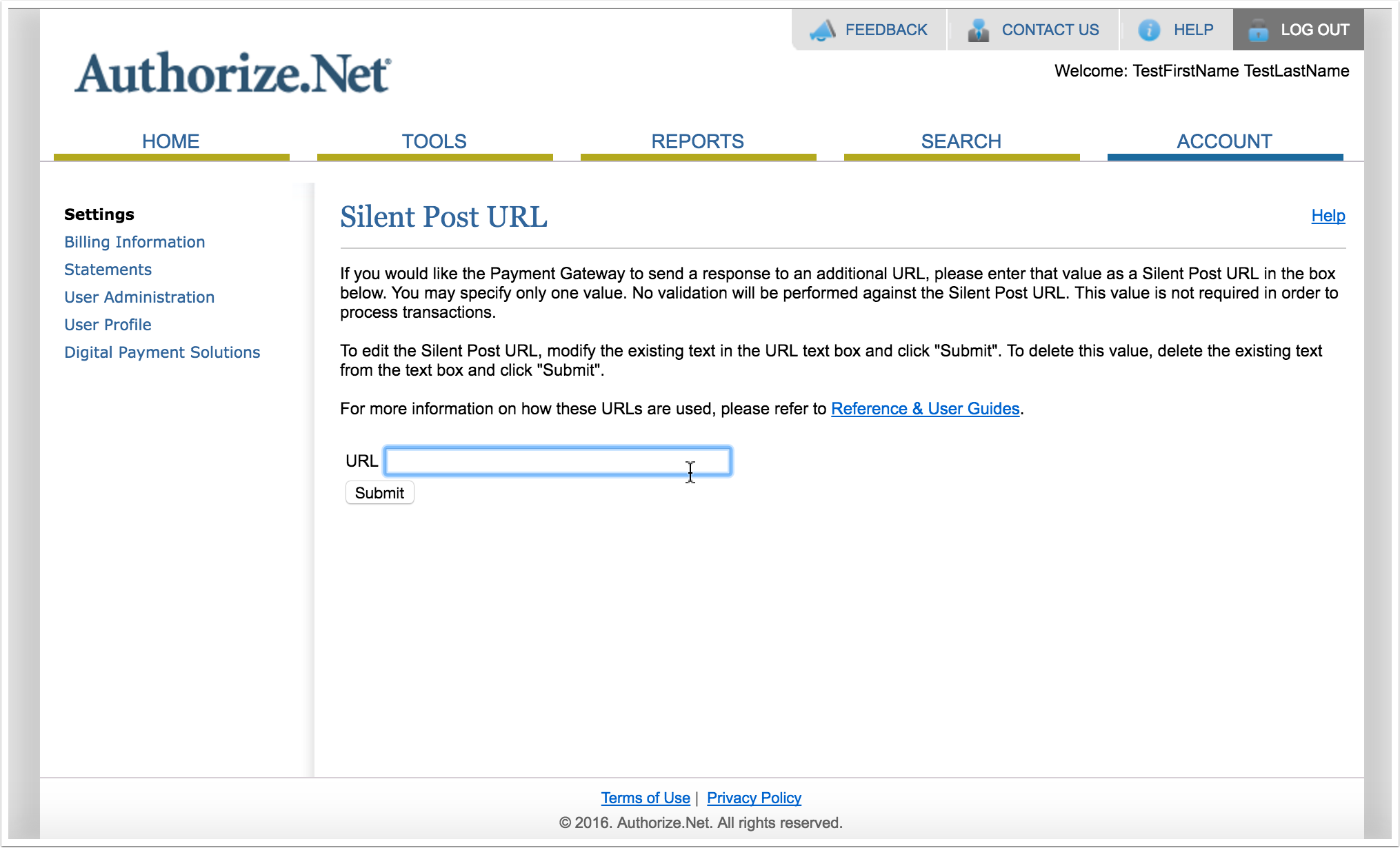This screenshot has height=848, width=1400.
Task: Open Reference & User Guides link
Action: (x=925, y=409)
